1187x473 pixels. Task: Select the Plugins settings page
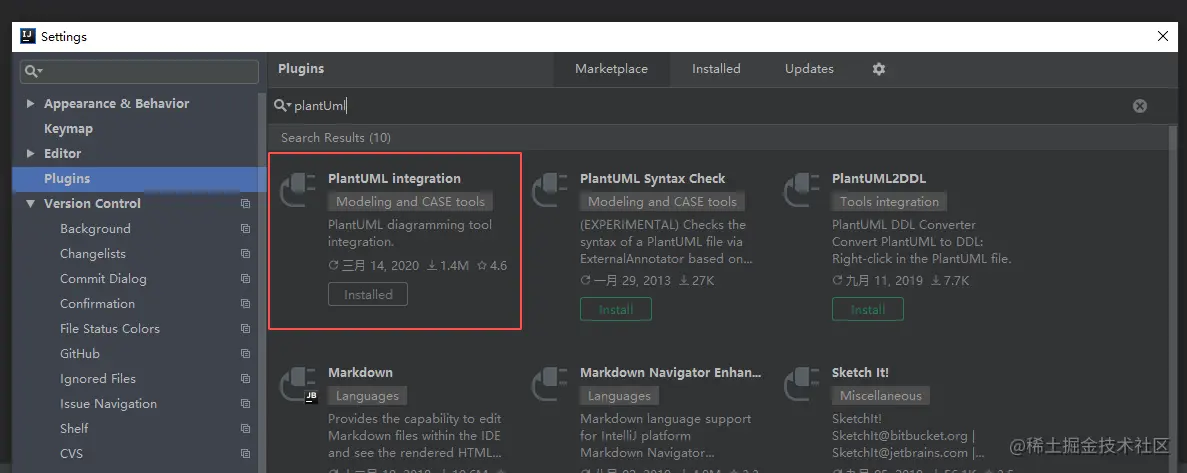139,179
